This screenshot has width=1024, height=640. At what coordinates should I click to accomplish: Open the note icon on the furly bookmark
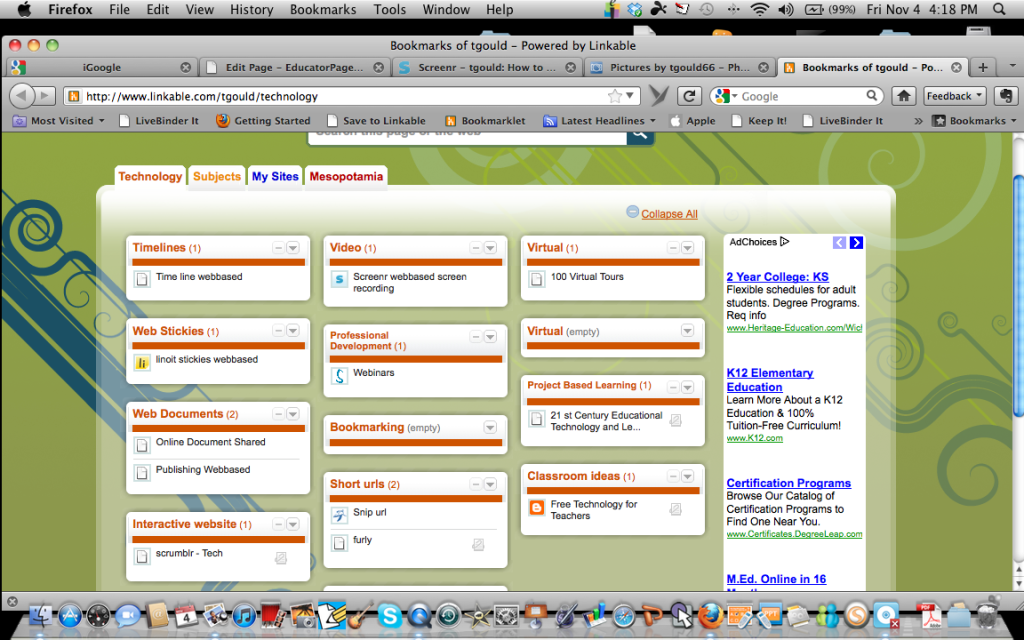click(x=478, y=544)
